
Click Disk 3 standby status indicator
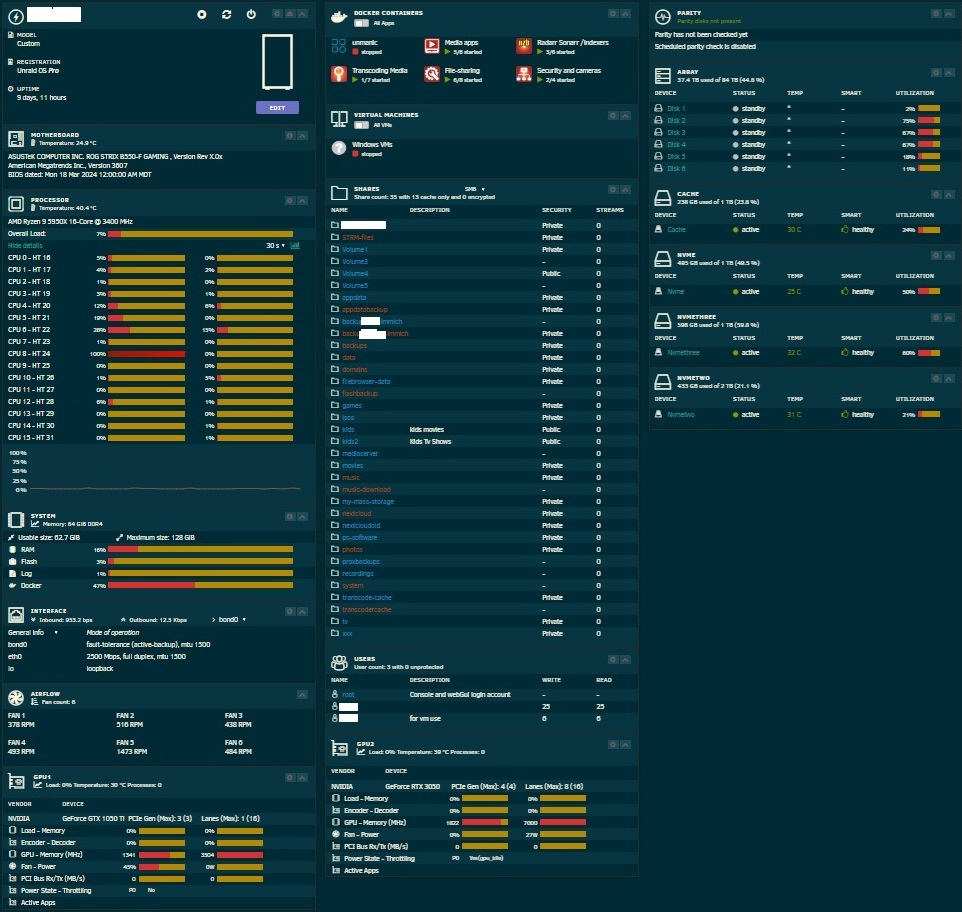click(x=736, y=132)
